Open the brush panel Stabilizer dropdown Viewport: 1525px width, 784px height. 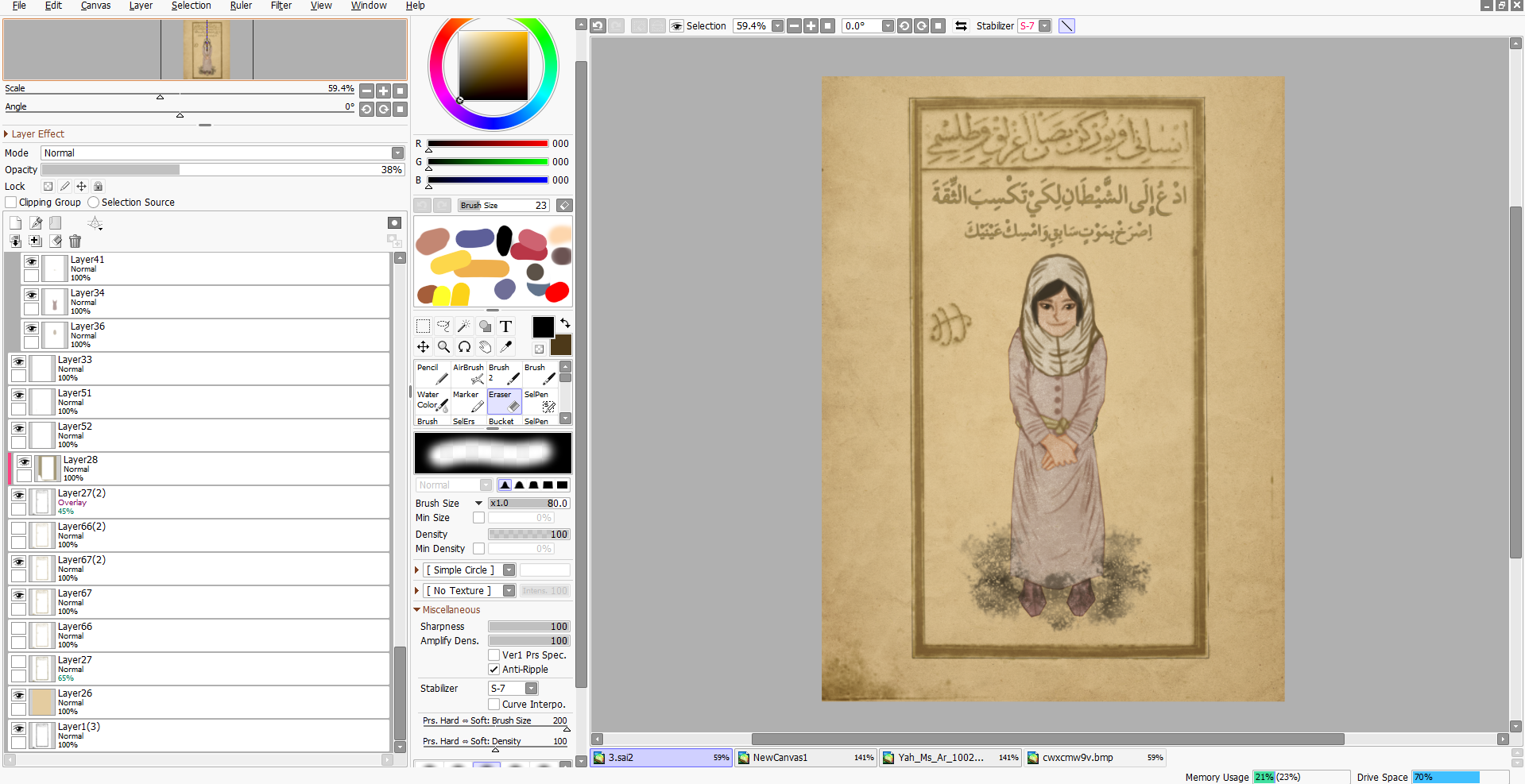(x=531, y=689)
